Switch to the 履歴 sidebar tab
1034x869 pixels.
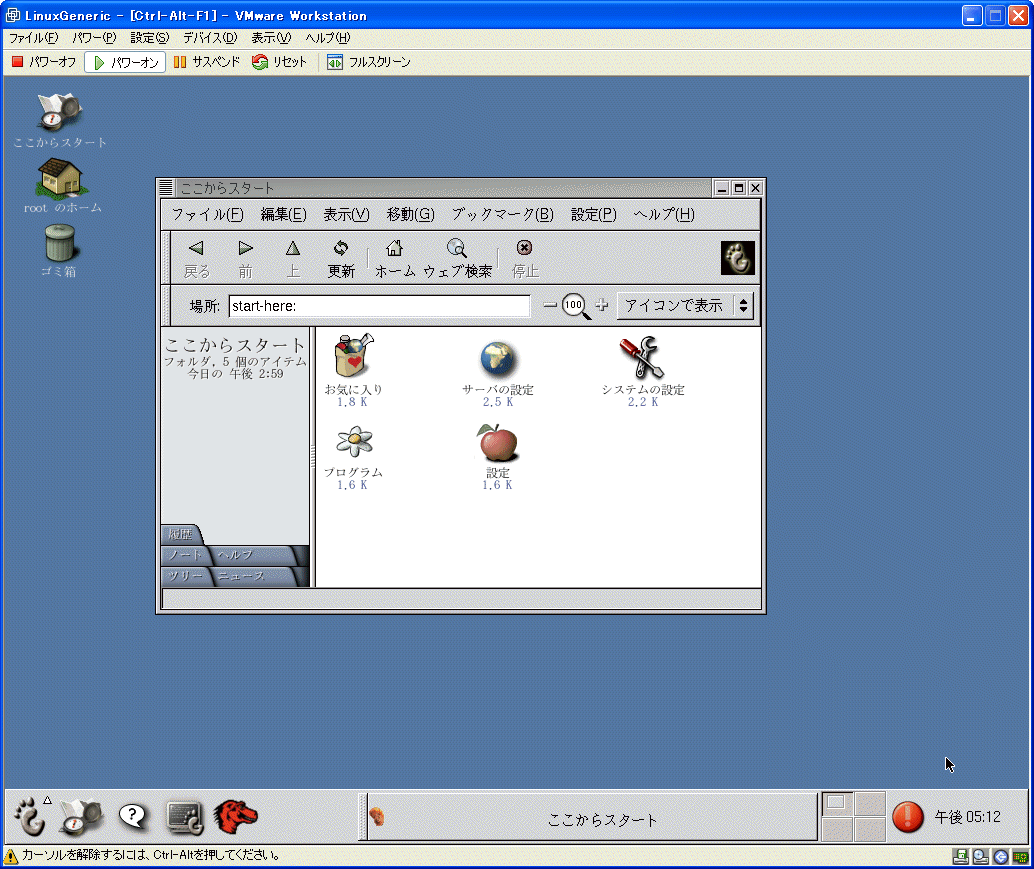(181, 534)
